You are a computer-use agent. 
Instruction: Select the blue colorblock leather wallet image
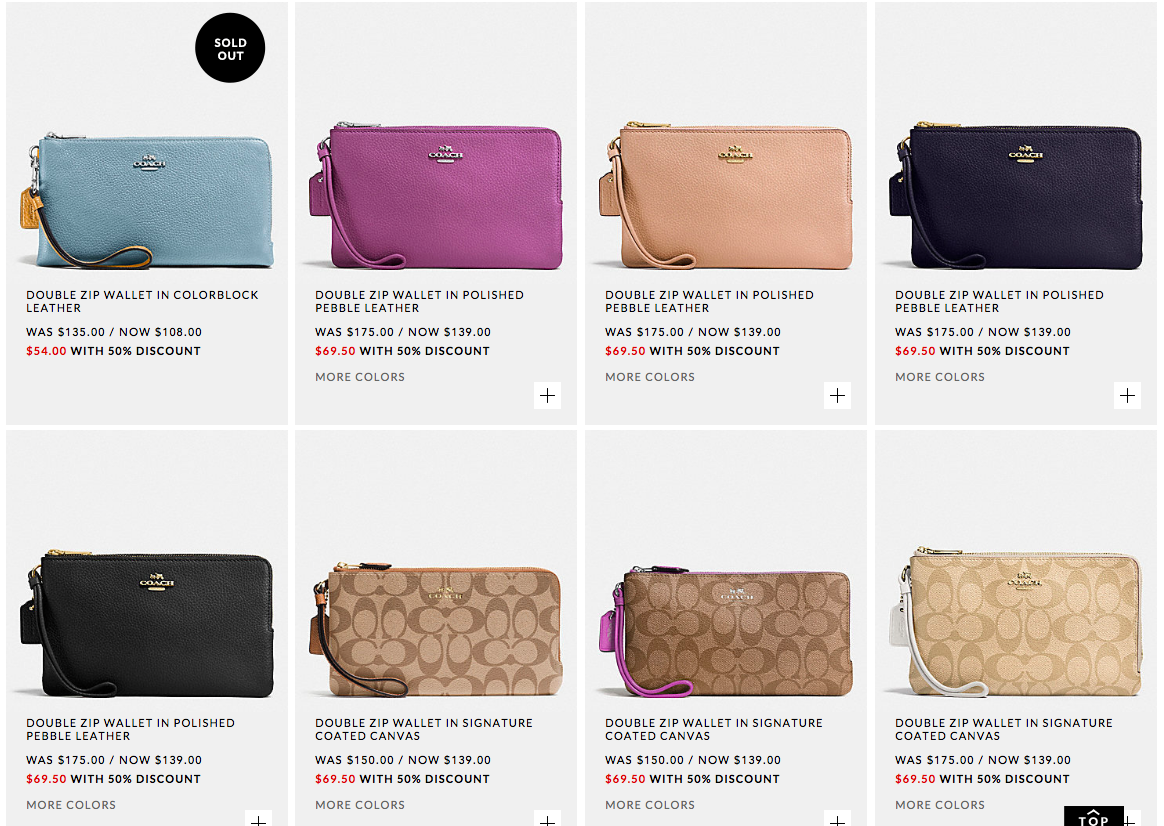[147, 200]
